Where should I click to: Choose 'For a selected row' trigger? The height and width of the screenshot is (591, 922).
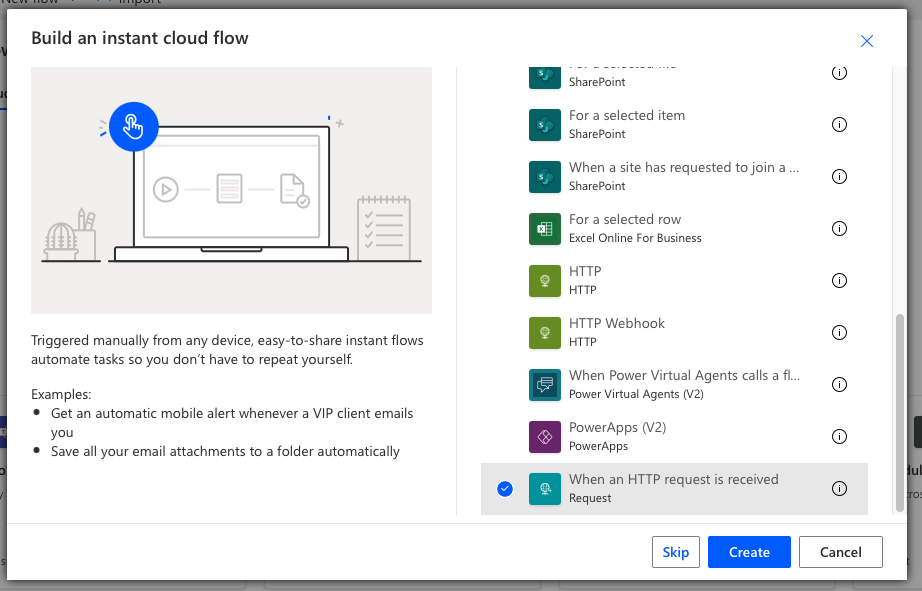[624, 219]
